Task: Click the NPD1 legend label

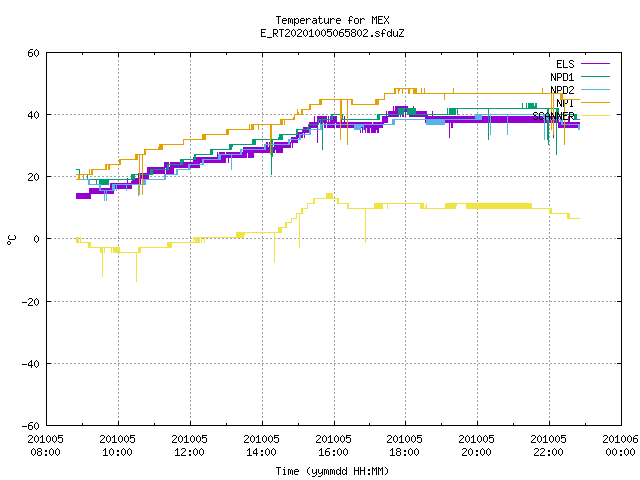Action: coord(562,77)
